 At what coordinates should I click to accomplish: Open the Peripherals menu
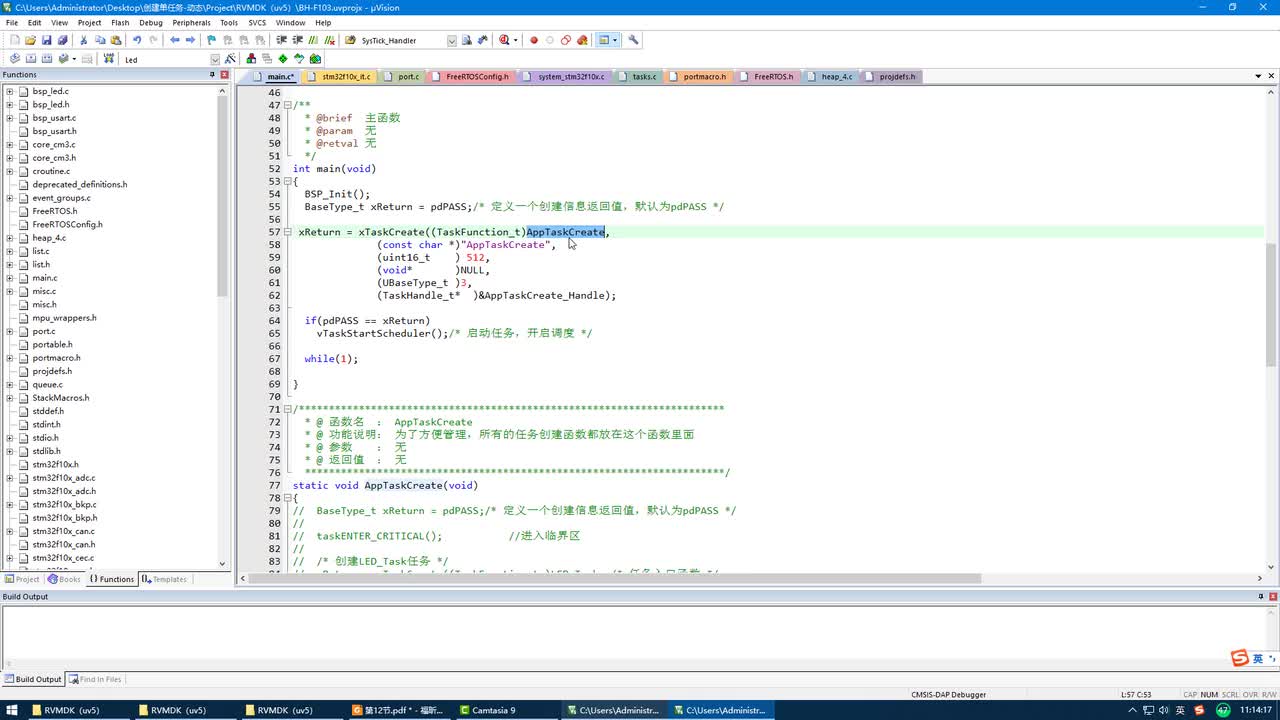[x=191, y=22]
